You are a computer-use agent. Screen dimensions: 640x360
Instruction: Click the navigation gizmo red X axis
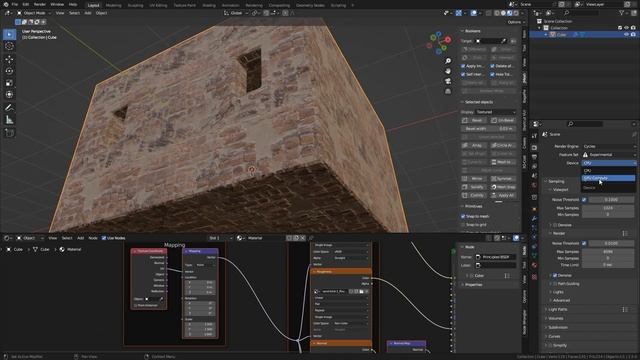pos(448,40)
